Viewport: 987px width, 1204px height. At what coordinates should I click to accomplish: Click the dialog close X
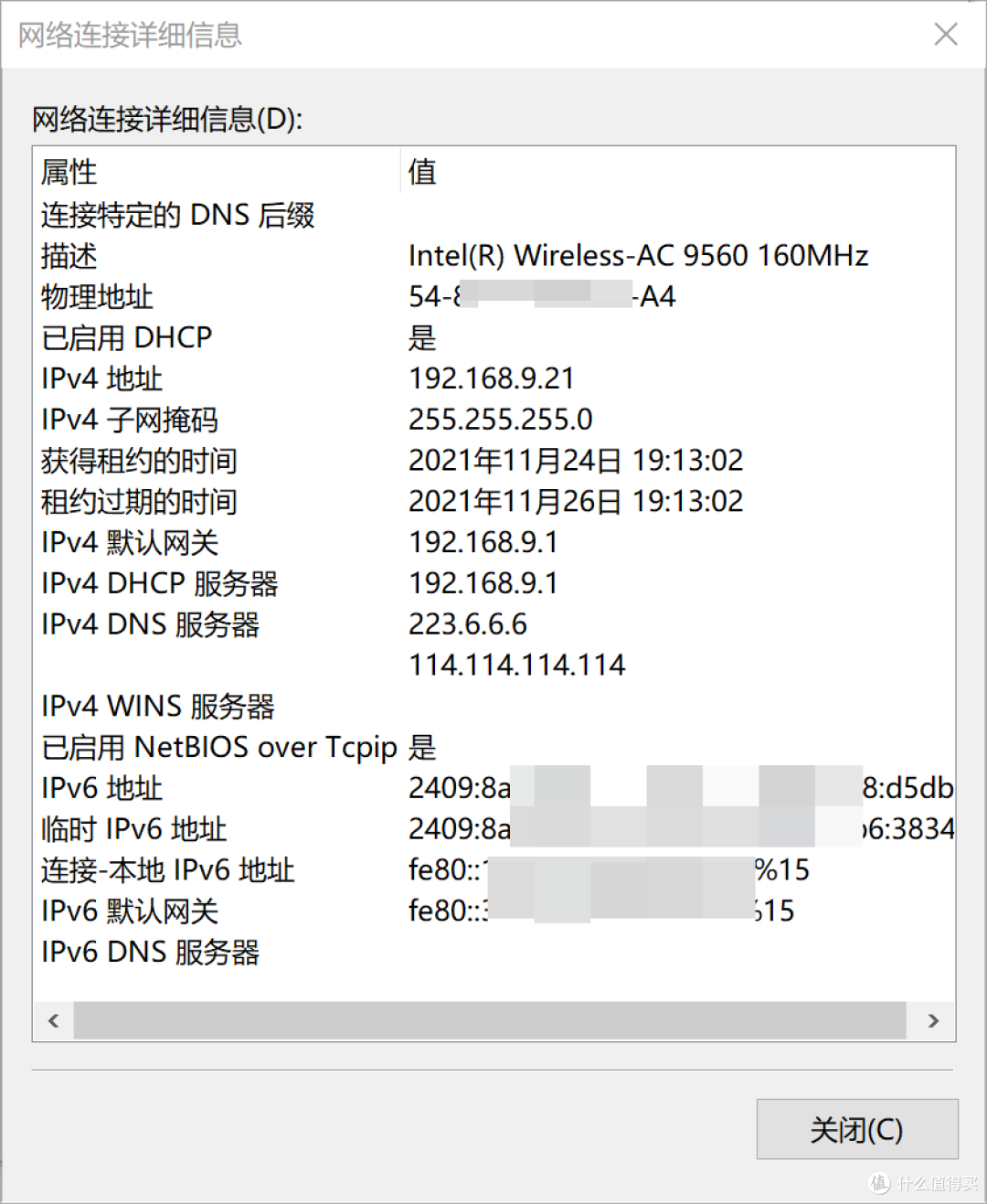pyautogui.click(x=946, y=35)
